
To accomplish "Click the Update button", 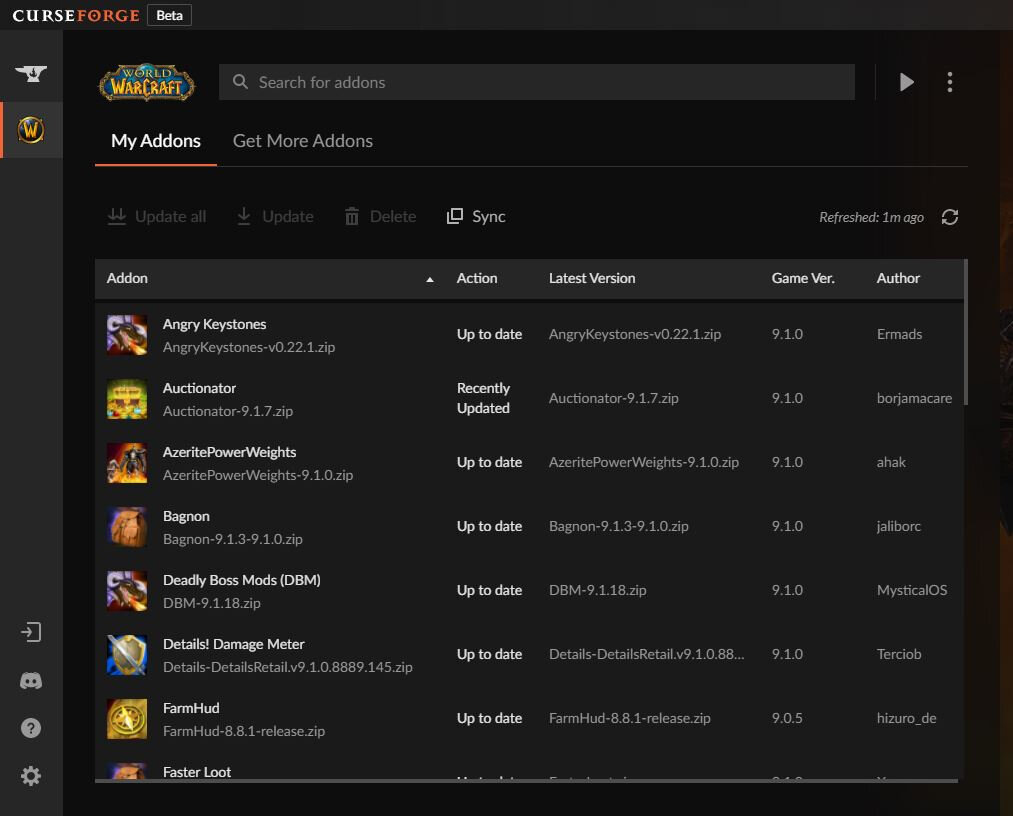I will [275, 216].
